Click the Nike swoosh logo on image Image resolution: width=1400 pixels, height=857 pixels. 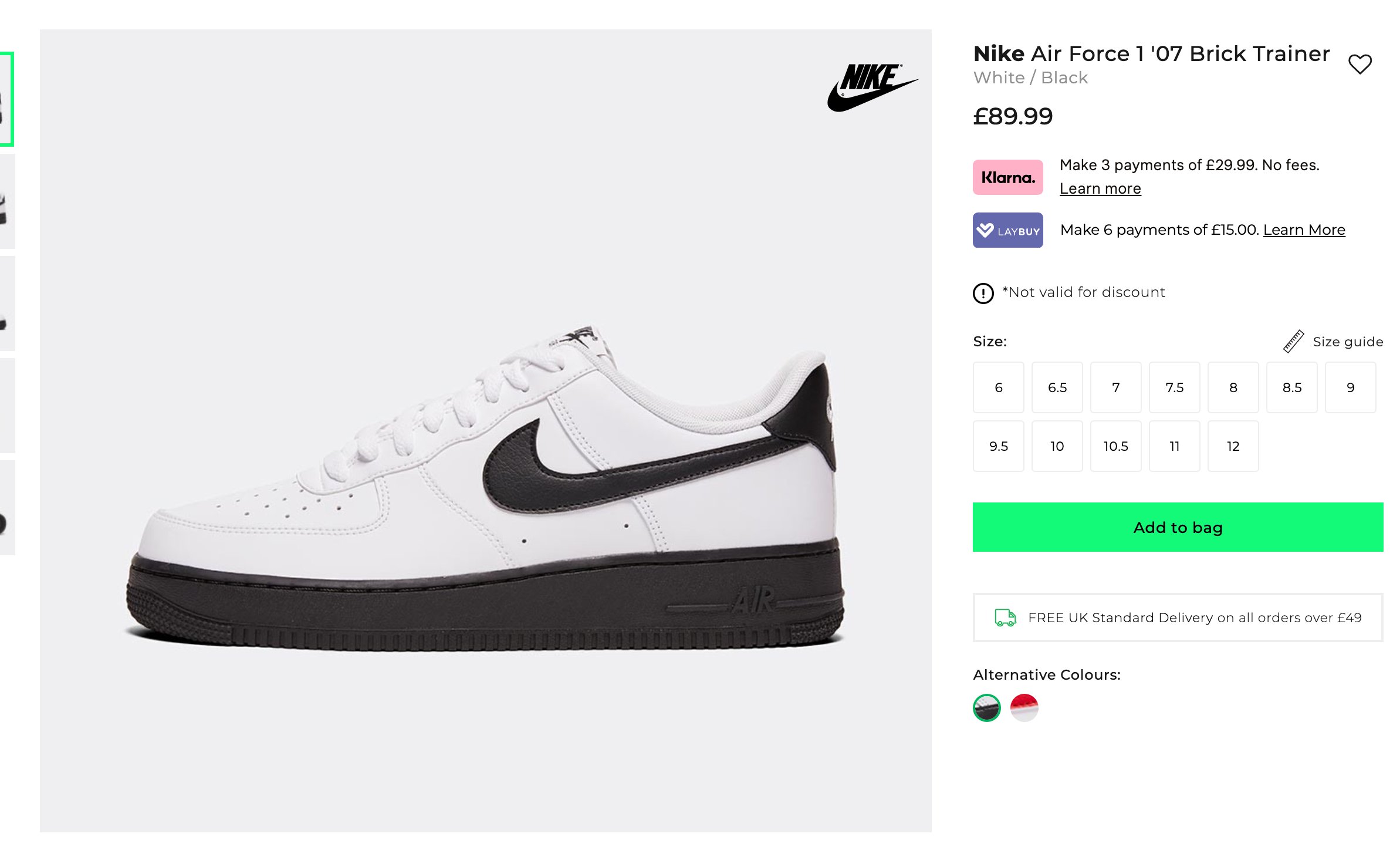(x=872, y=87)
